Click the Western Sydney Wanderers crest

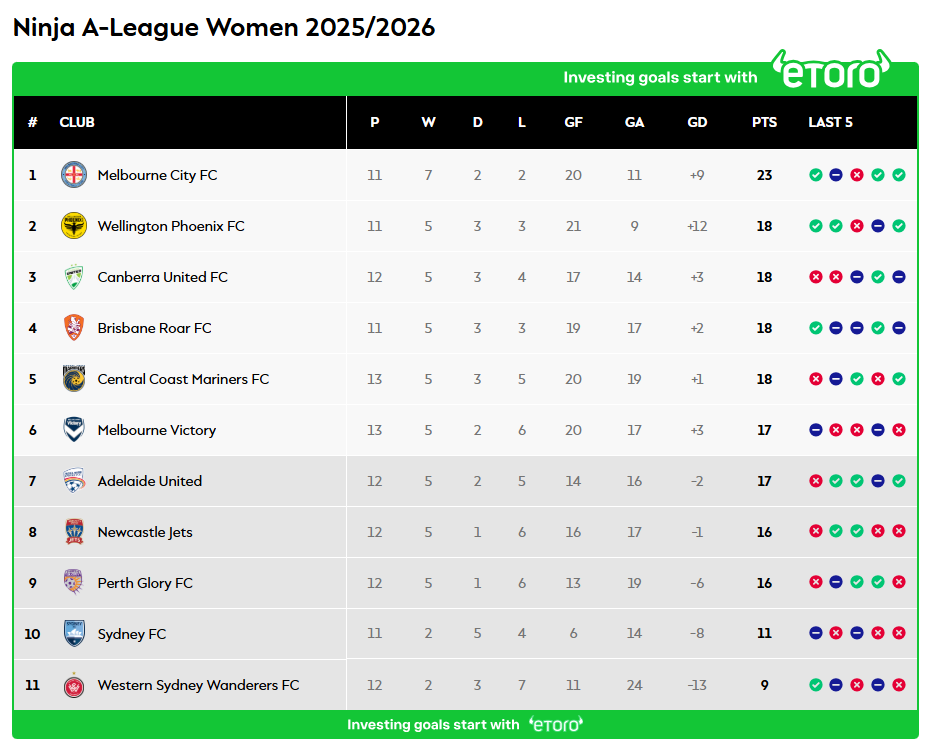pyautogui.click(x=74, y=685)
